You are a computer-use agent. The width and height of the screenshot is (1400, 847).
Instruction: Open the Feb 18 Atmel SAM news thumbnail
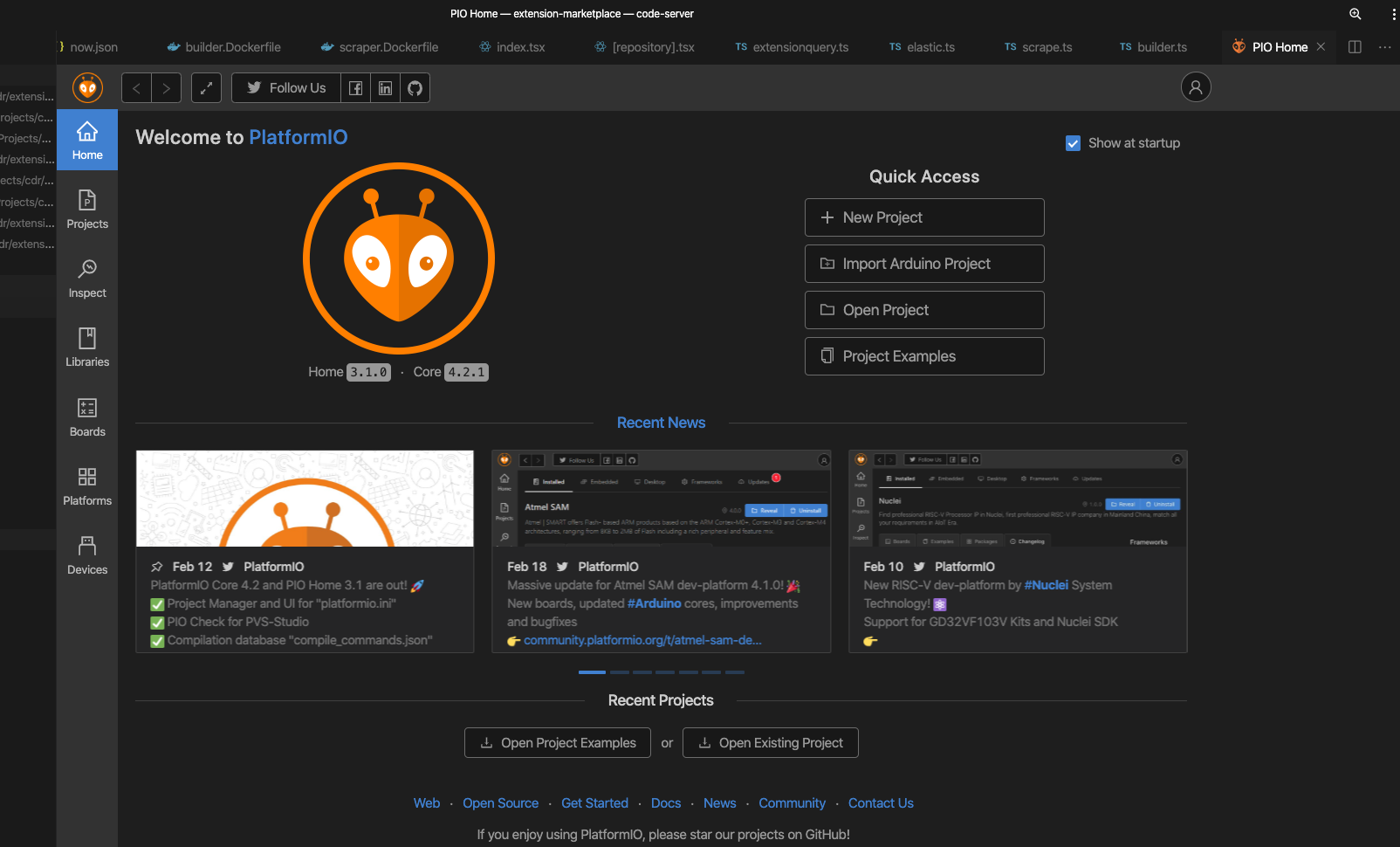[661, 499]
